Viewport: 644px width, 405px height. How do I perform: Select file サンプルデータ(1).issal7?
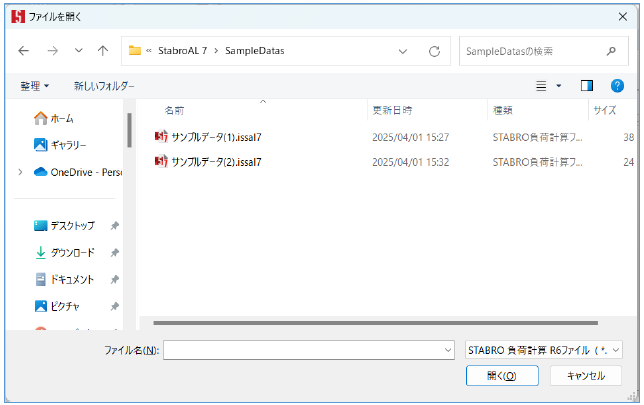(216, 136)
